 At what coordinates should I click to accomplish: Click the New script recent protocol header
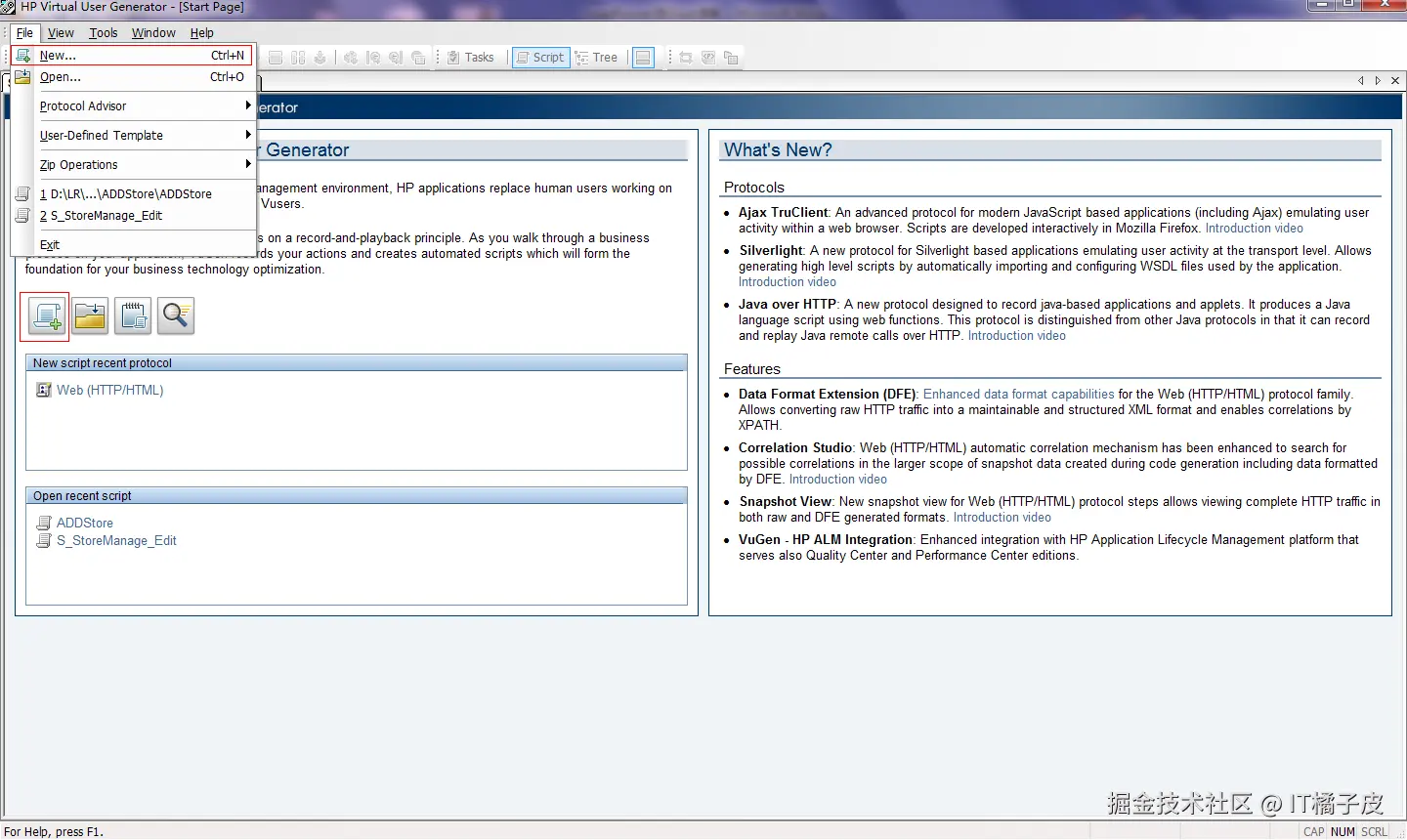tap(356, 363)
